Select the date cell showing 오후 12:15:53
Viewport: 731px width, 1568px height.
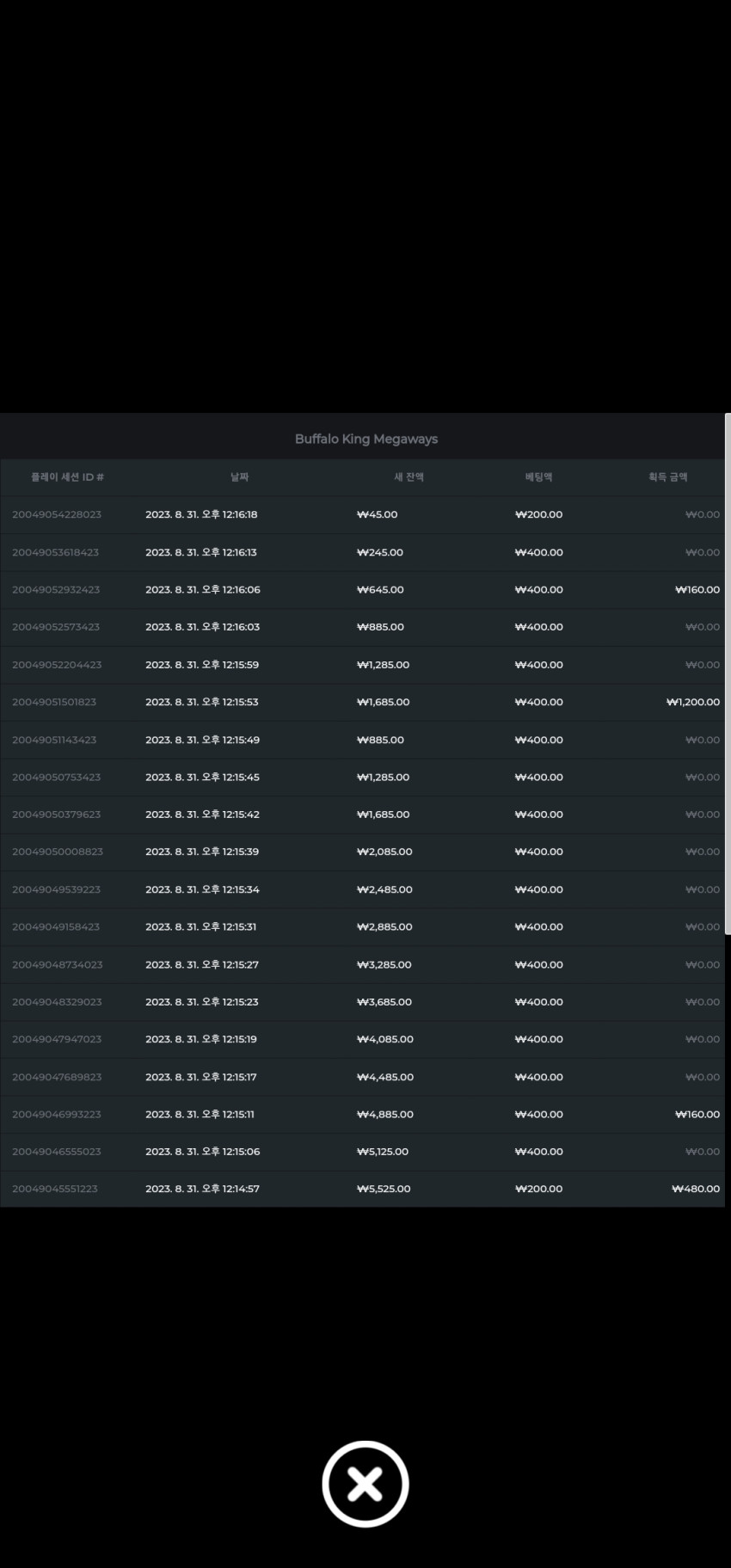(x=202, y=702)
